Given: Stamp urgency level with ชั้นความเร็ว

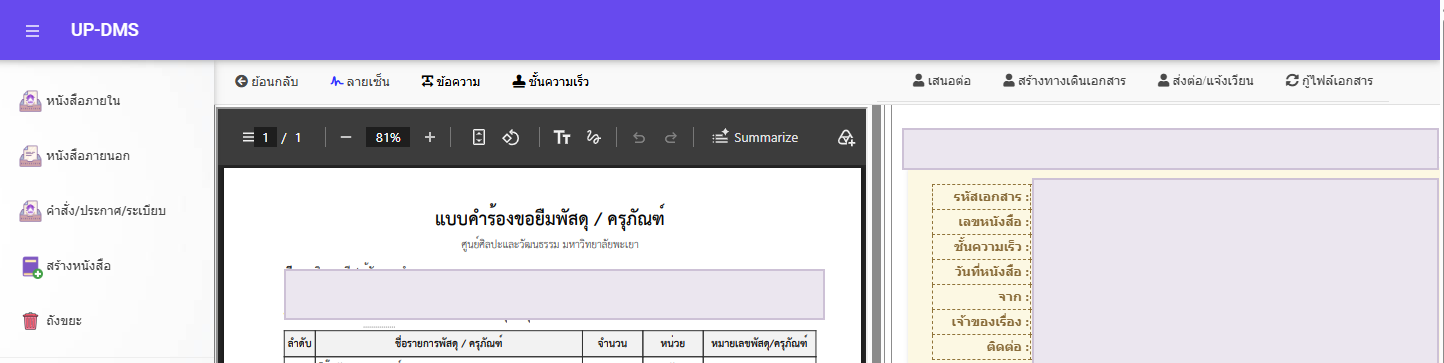Looking at the screenshot, I should [x=550, y=81].
